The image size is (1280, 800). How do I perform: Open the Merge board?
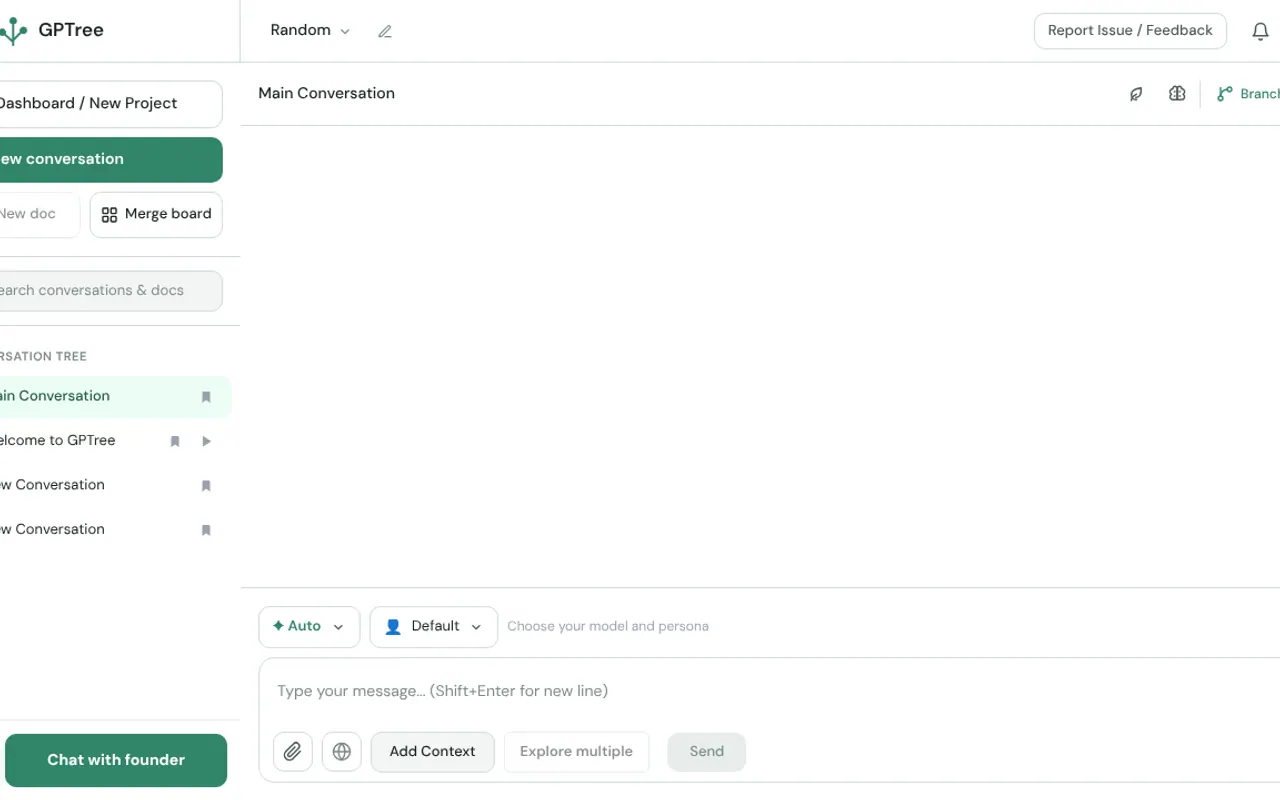click(x=156, y=215)
